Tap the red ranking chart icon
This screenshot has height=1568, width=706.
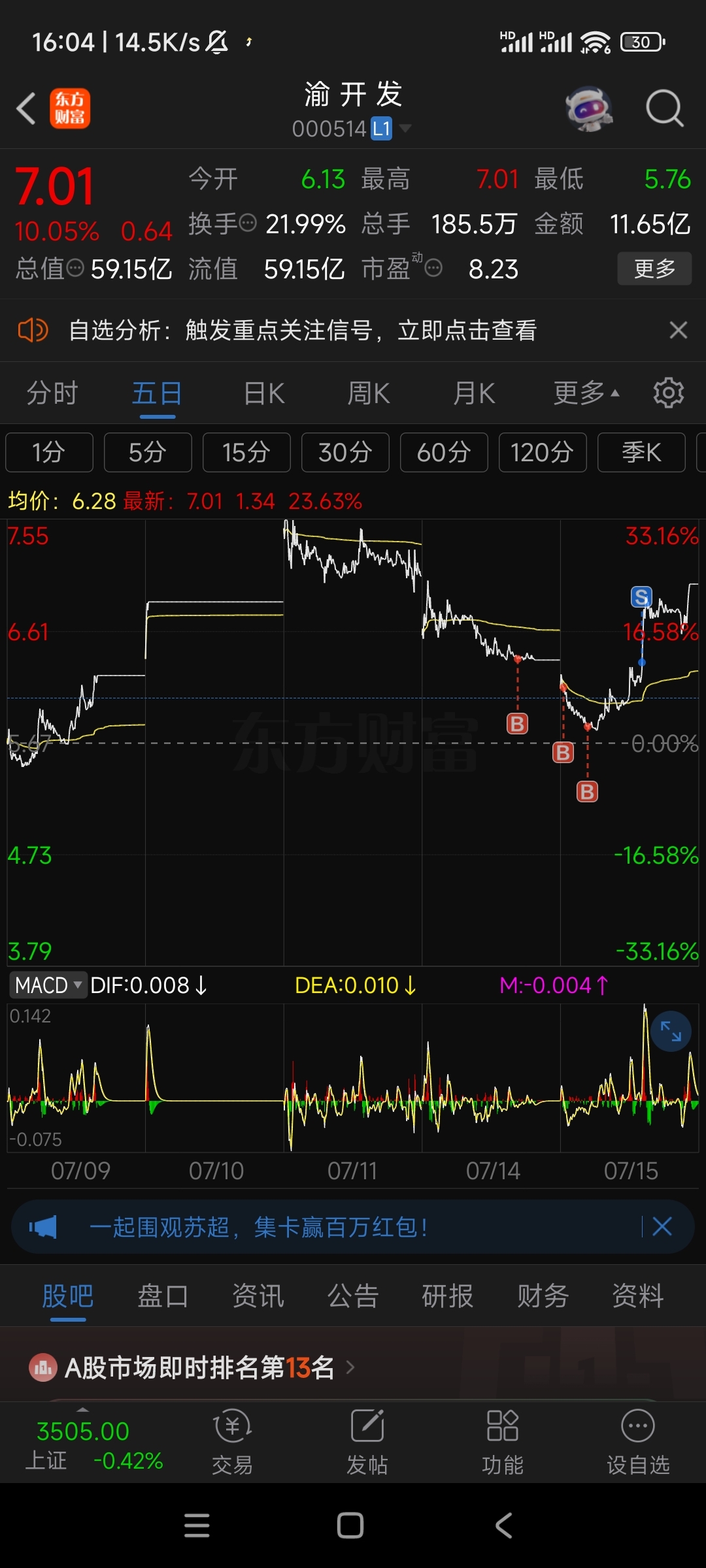click(x=43, y=1367)
